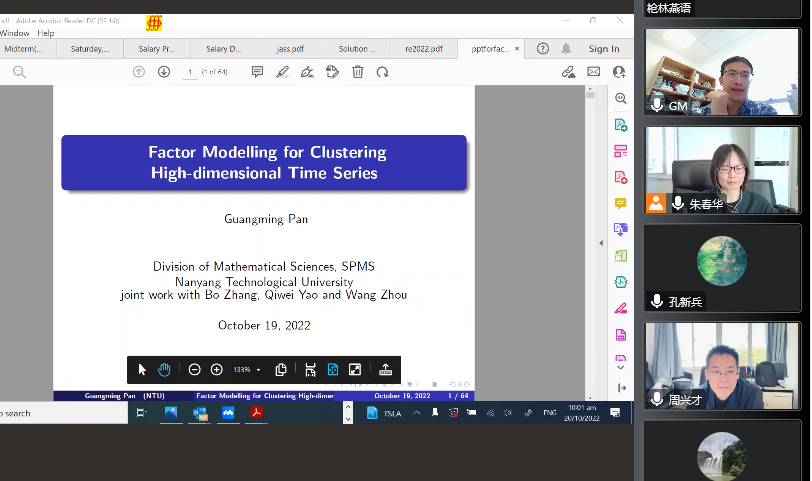Toggle full screen mode in floating toolbar
This screenshot has height=481, width=812.
pyautogui.click(x=354, y=369)
